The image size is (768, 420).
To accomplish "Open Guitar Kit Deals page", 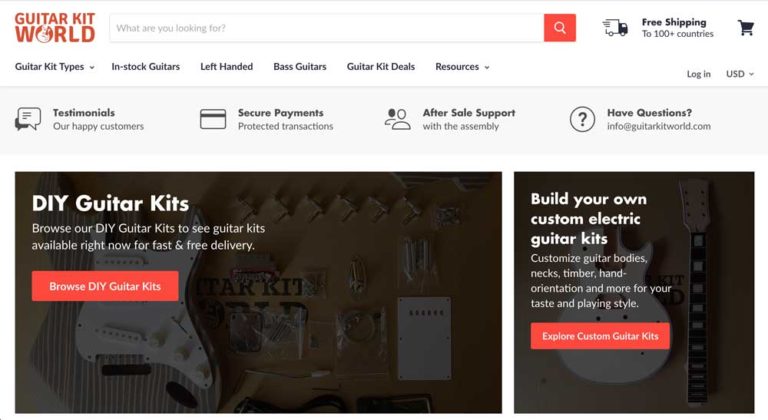I will [x=381, y=67].
